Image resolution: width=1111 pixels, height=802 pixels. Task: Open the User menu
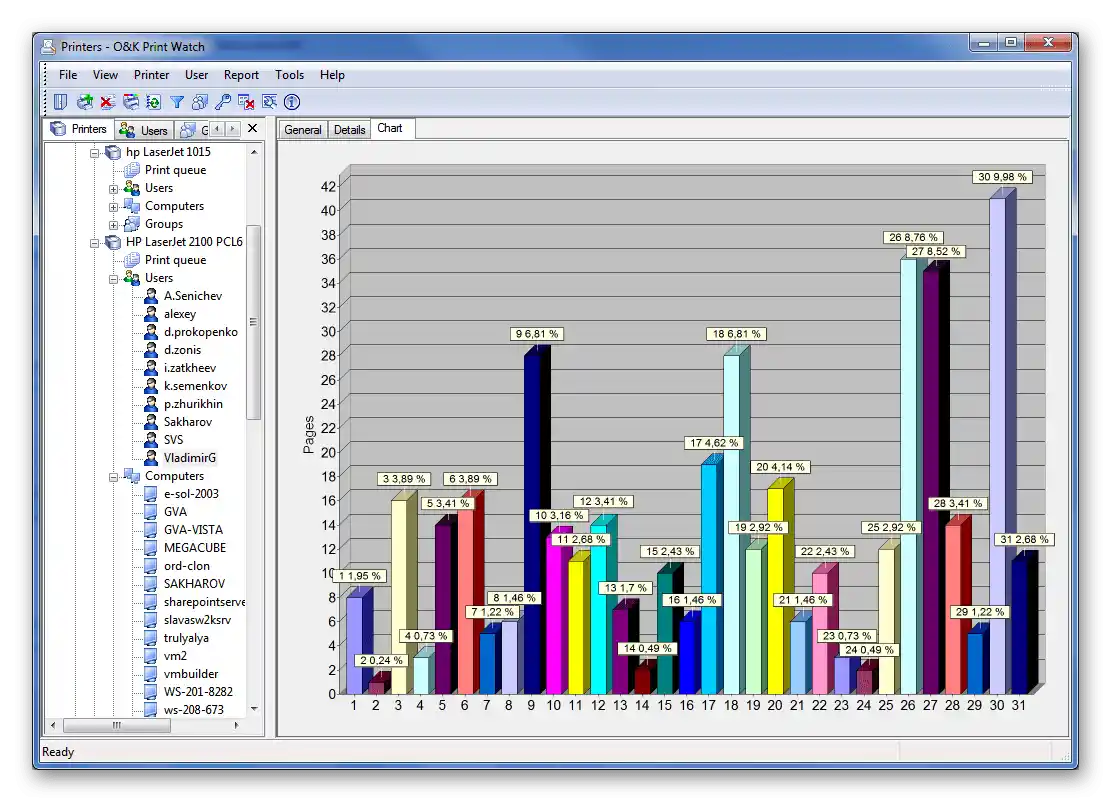tap(196, 74)
